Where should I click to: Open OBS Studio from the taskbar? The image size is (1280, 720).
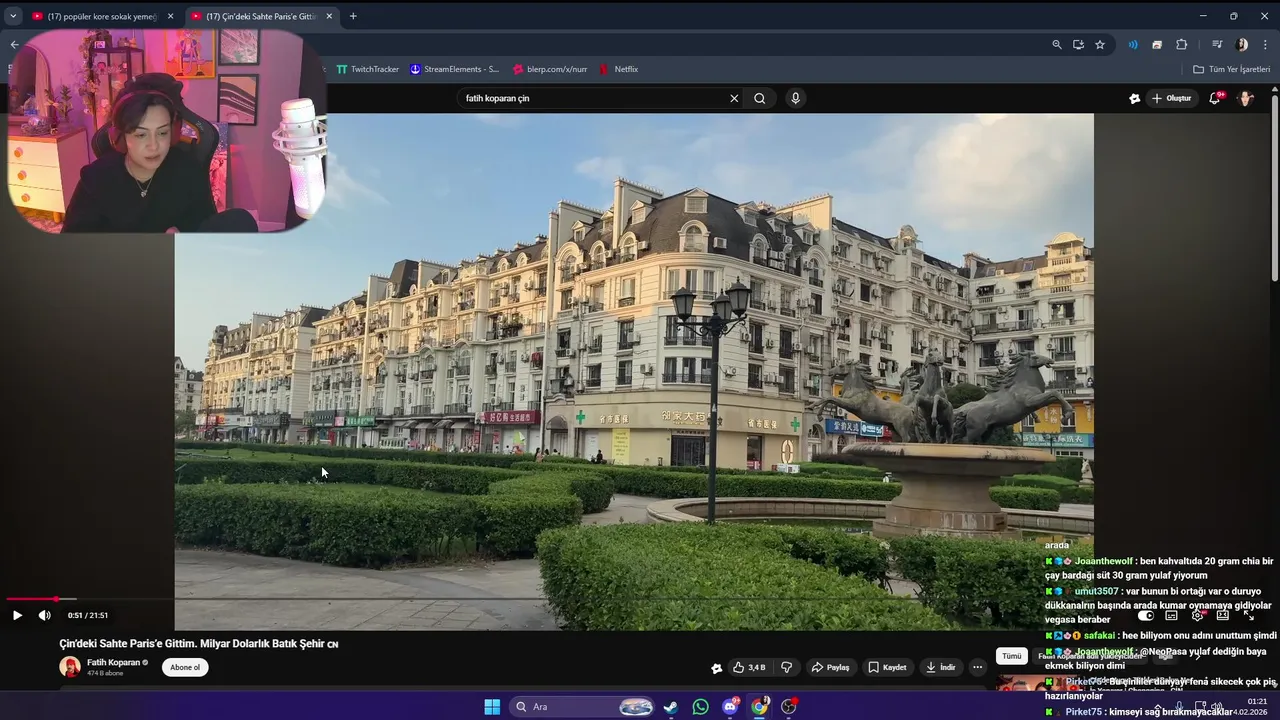click(x=789, y=707)
